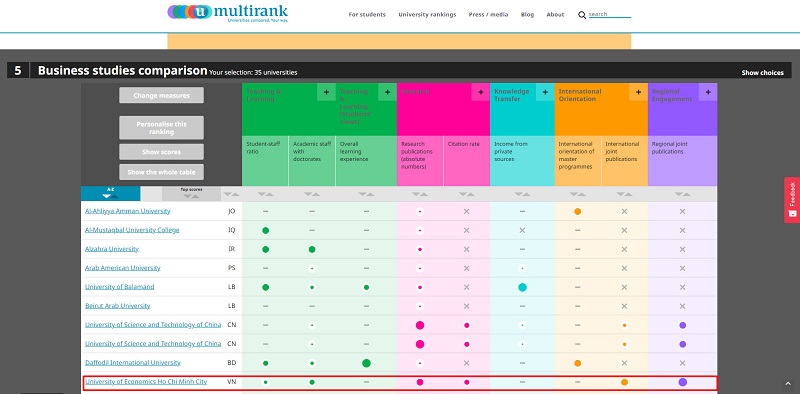Click Alzahra University's Academic staff with doctorates dot

pos(312,250)
